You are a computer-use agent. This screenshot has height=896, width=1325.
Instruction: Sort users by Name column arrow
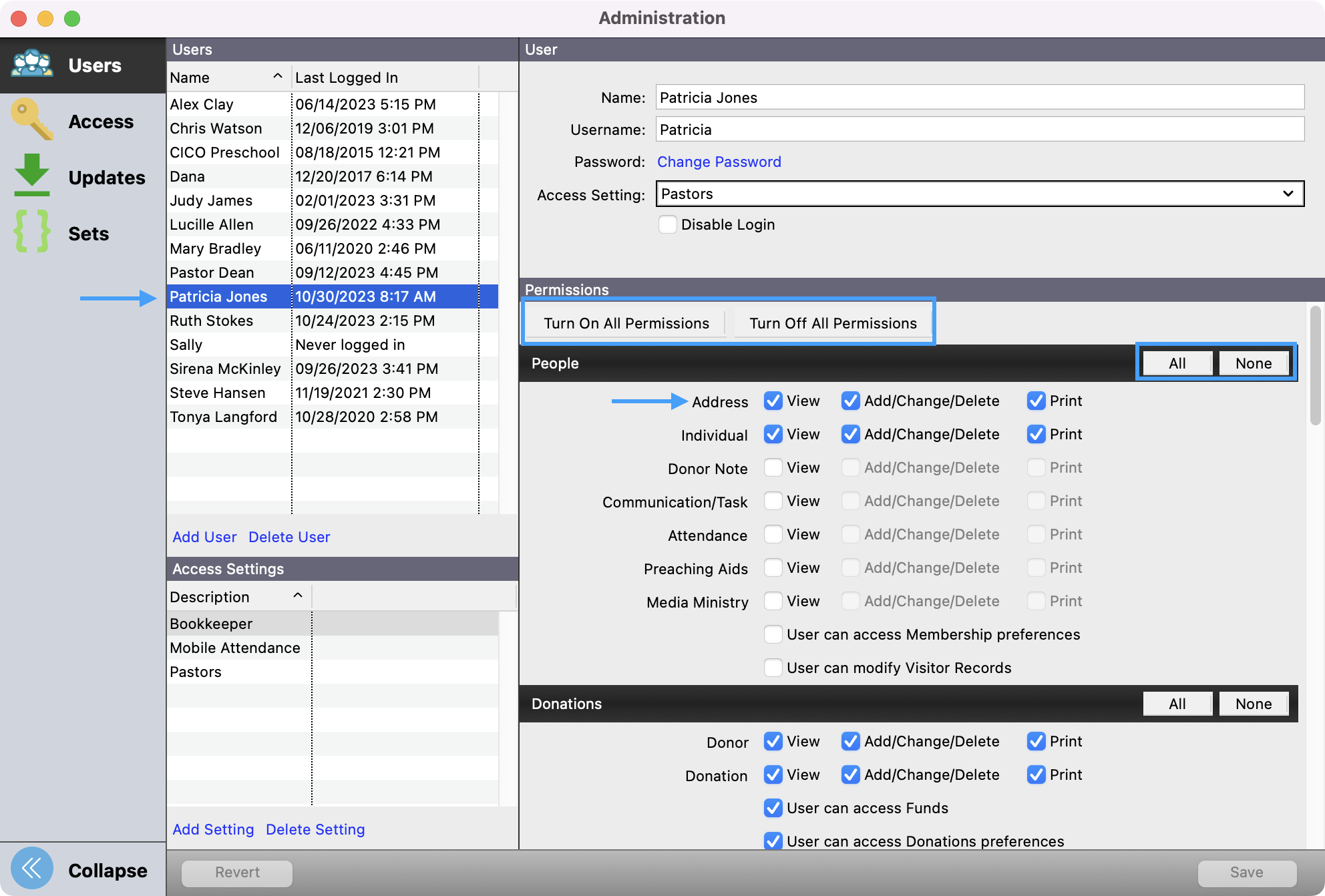[277, 77]
